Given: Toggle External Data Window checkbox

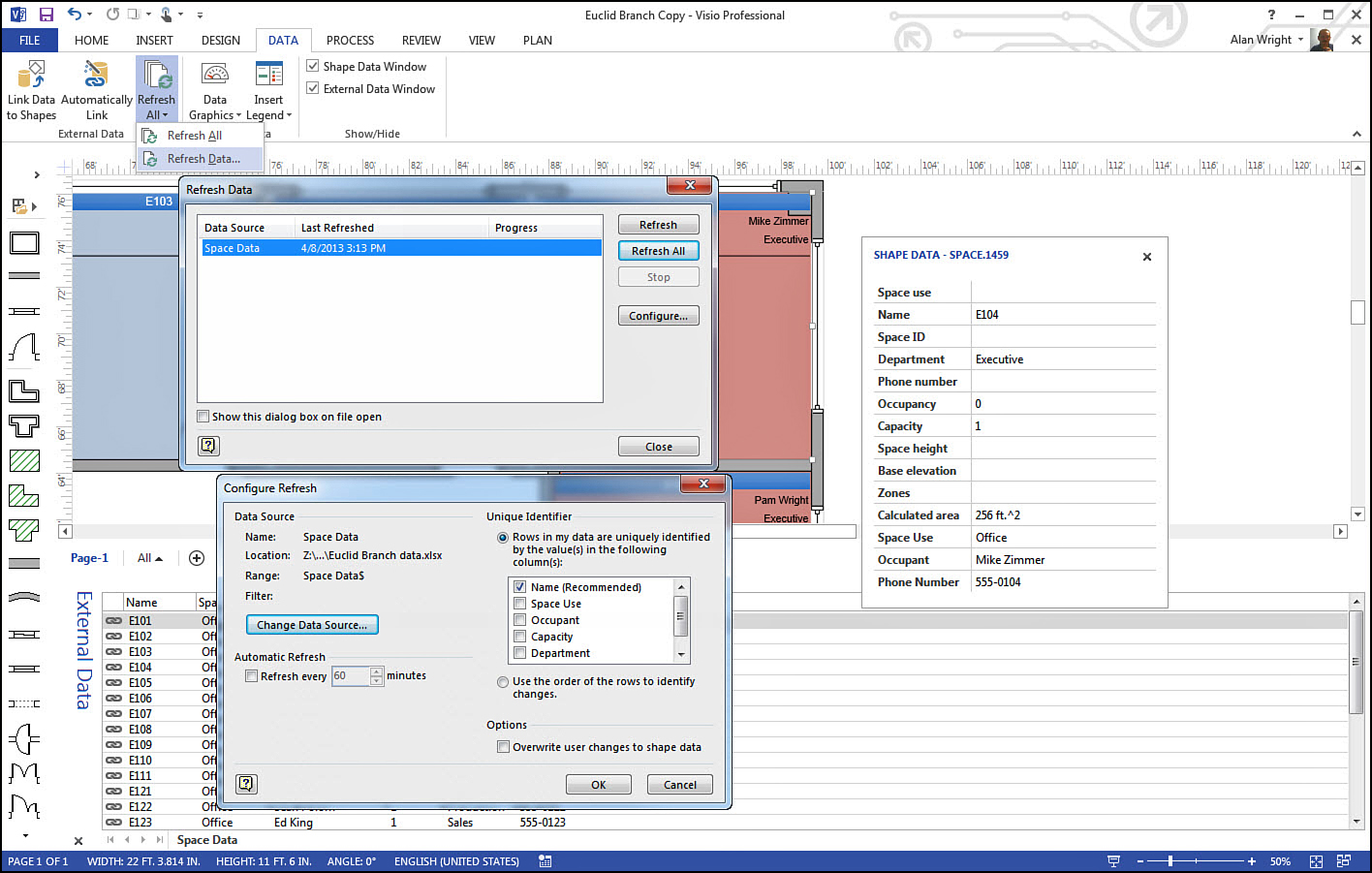Looking at the screenshot, I should pos(313,88).
